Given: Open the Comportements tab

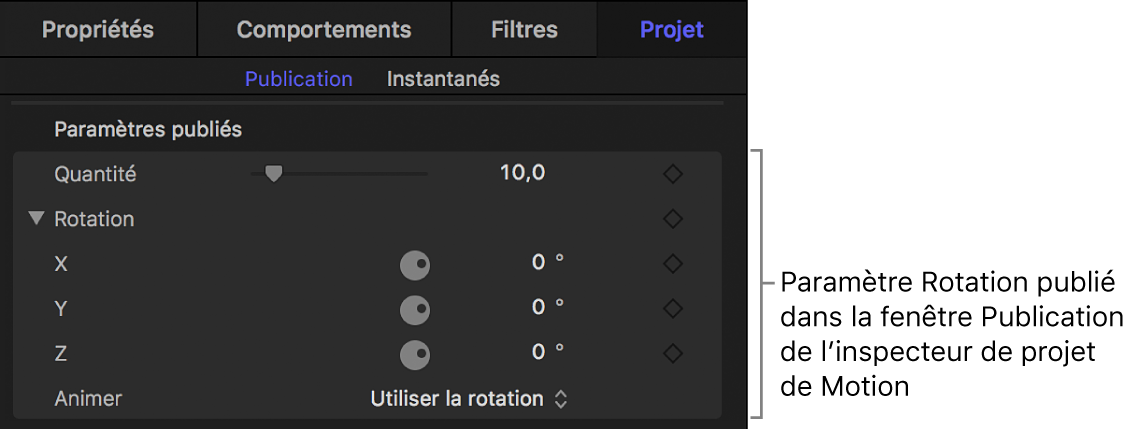Looking at the screenshot, I should (323, 29).
